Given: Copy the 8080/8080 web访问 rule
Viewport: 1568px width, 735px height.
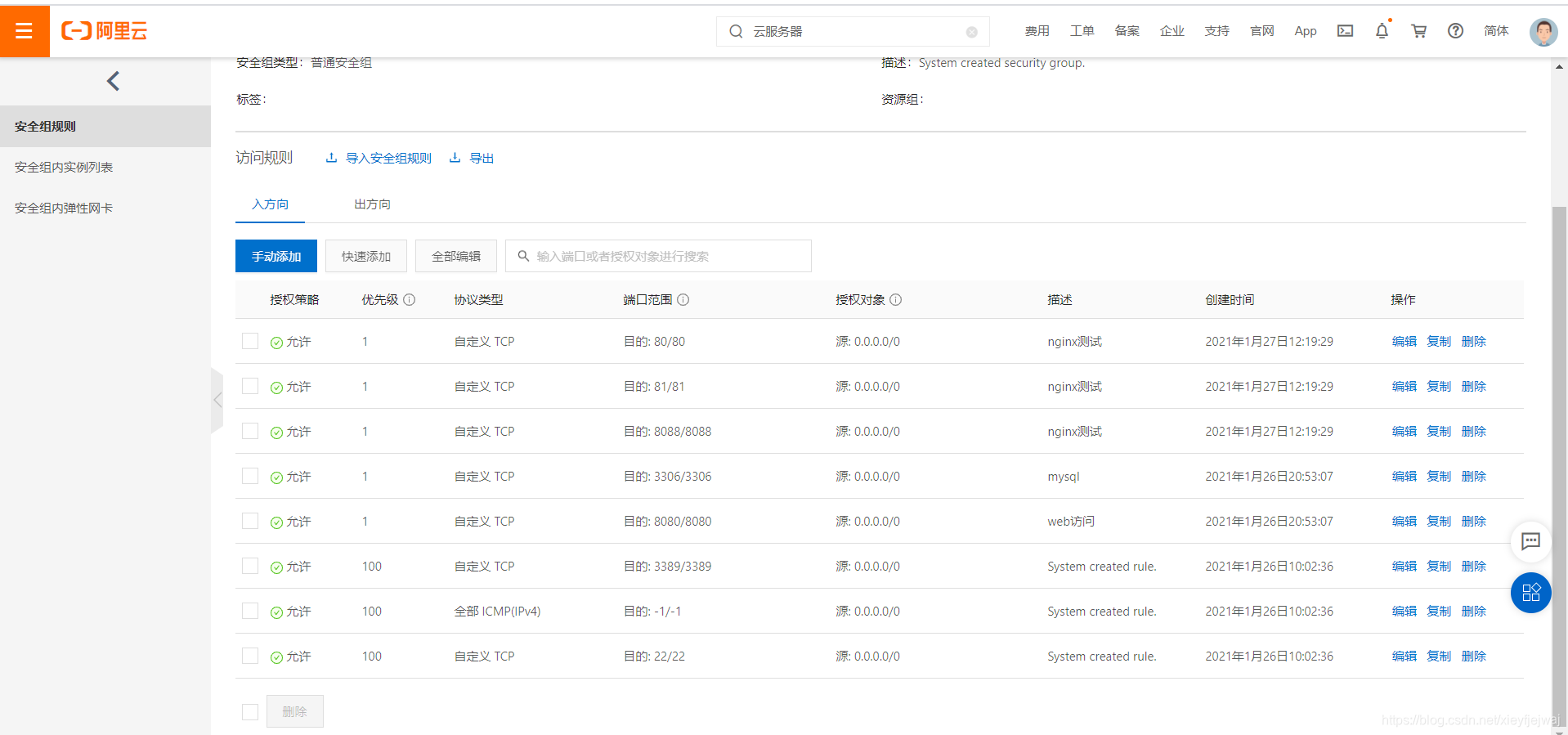Looking at the screenshot, I should coord(1439,521).
